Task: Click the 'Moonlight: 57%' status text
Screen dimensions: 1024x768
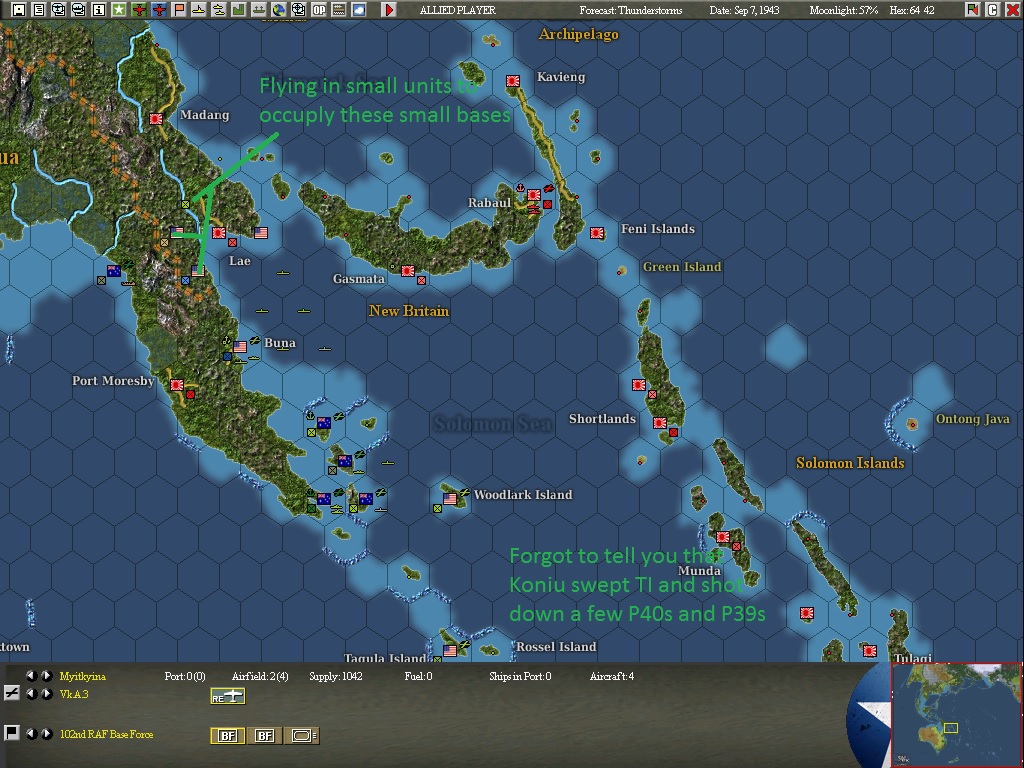Action: pos(844,10)
